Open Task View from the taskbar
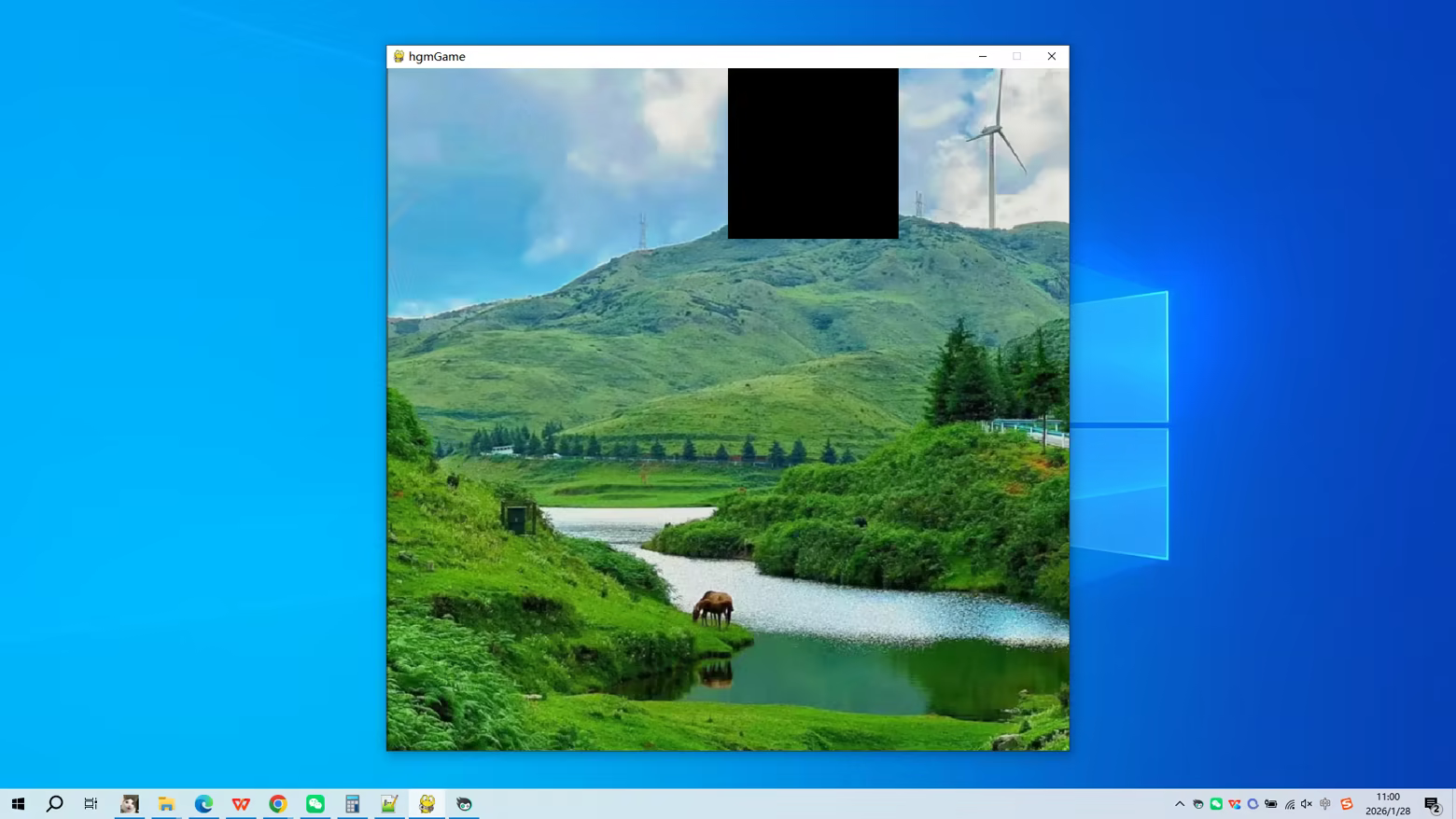The width and height of the screenshot is (1456, 819). (91, 803)
